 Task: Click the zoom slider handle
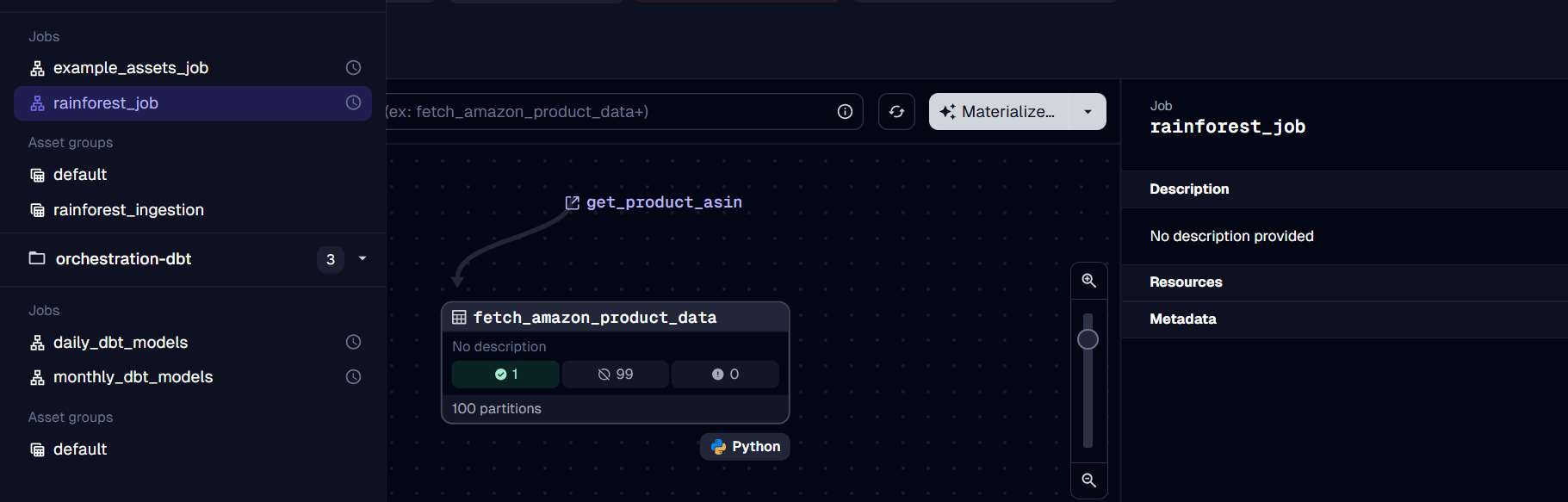pyautogui.click(x=1088, y=339)
